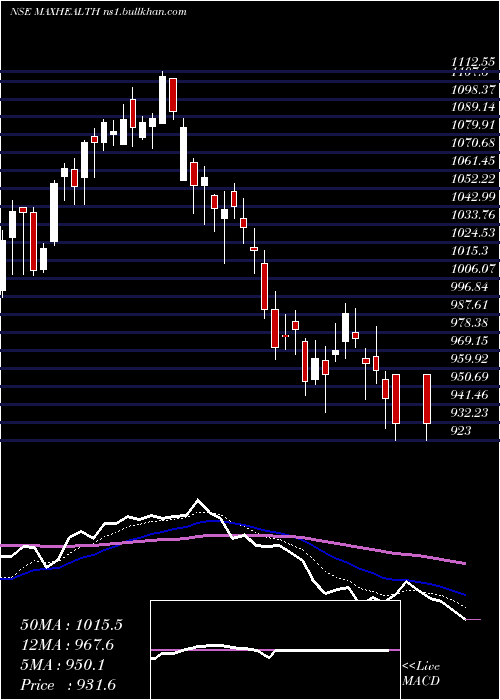Click the 1061.45 price axis label

472,161
